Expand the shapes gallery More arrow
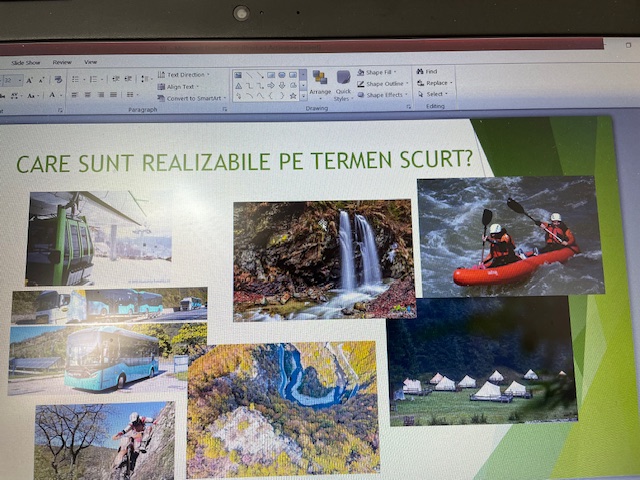The image size is (640, 480). (303, 96)
